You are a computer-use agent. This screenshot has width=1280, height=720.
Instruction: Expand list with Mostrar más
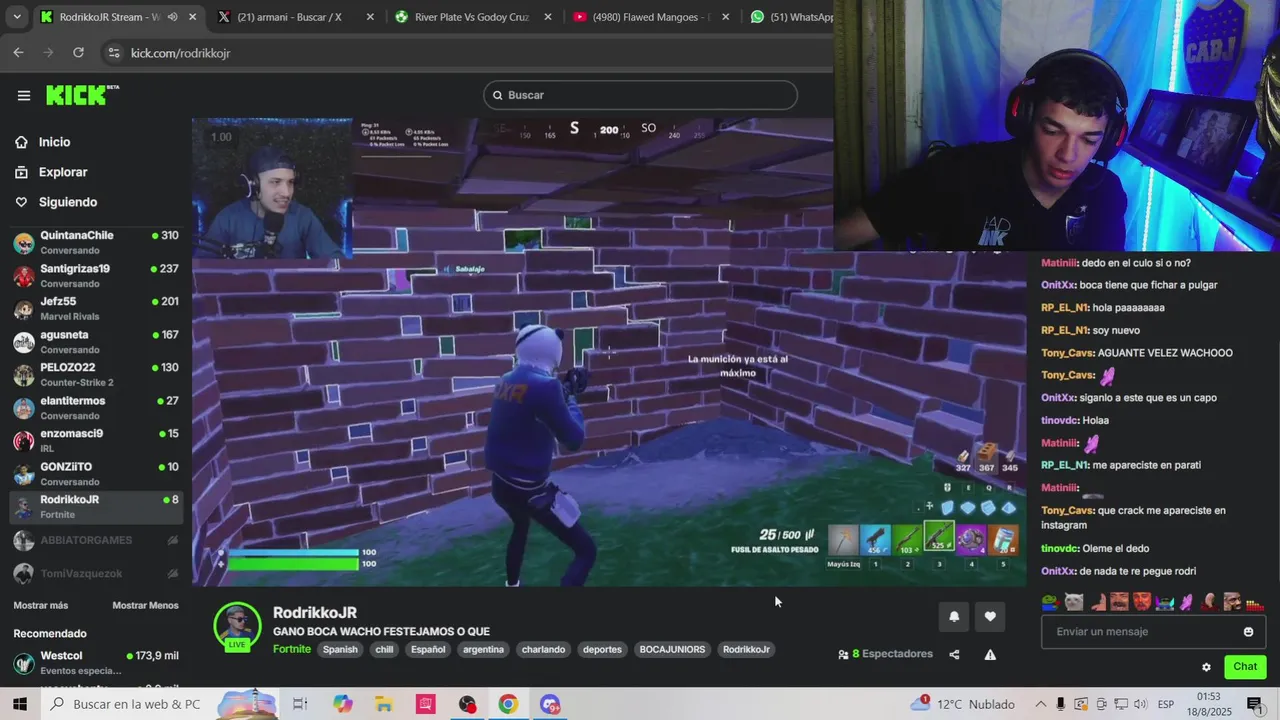(41, 606)
